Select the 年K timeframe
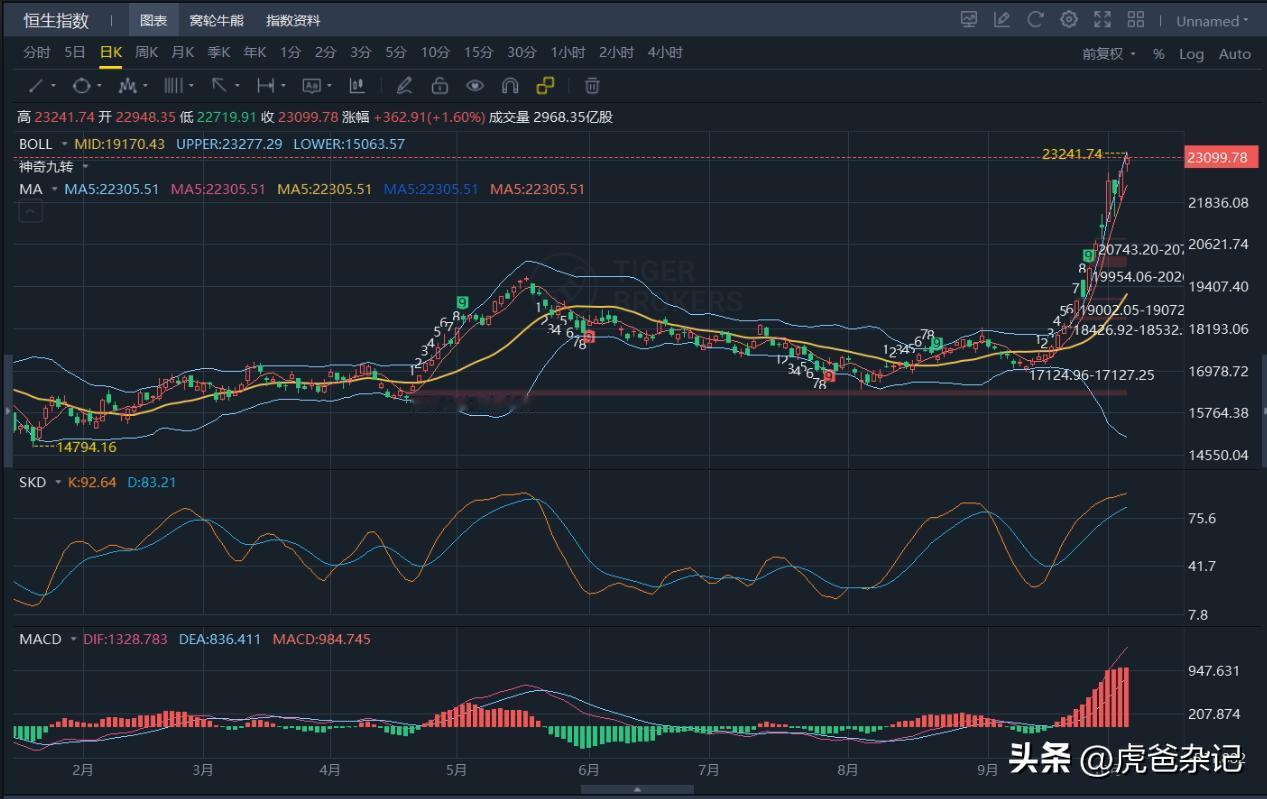 click(254, 53)
